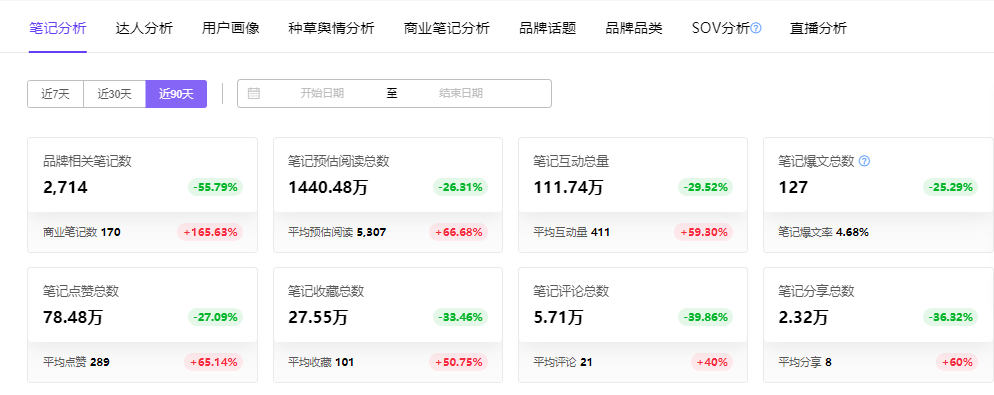
Task: Select the 笔记分析 tab
Action: (x=58, y=29)
